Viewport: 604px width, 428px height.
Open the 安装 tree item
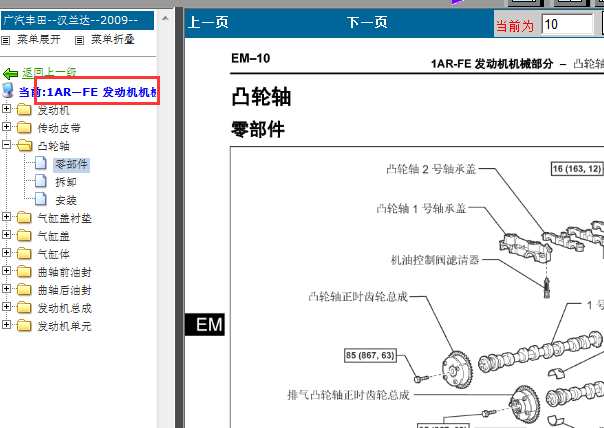(66, 200)
